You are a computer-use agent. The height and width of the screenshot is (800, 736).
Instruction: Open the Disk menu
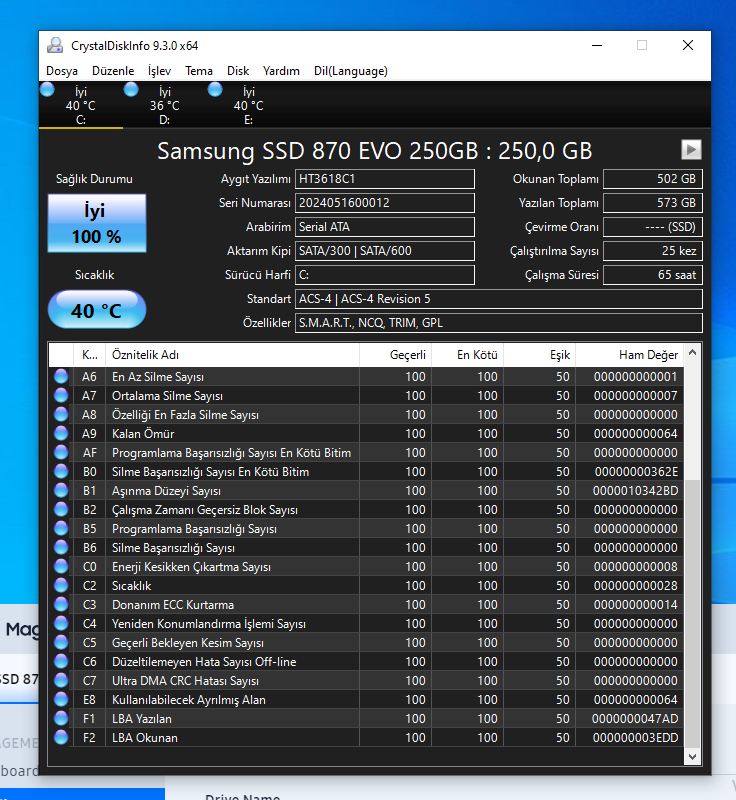click(238, 71)
